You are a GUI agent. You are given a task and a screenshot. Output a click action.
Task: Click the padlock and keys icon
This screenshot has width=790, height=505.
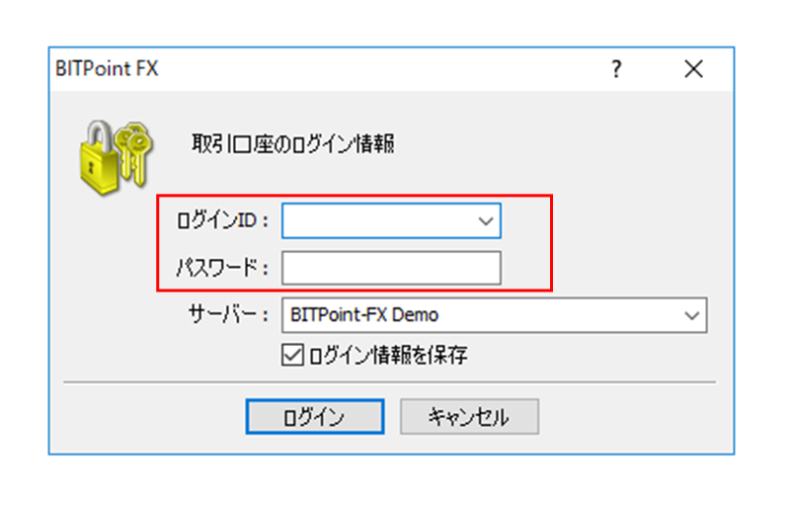pyautogui.click(x=115, y=158)
